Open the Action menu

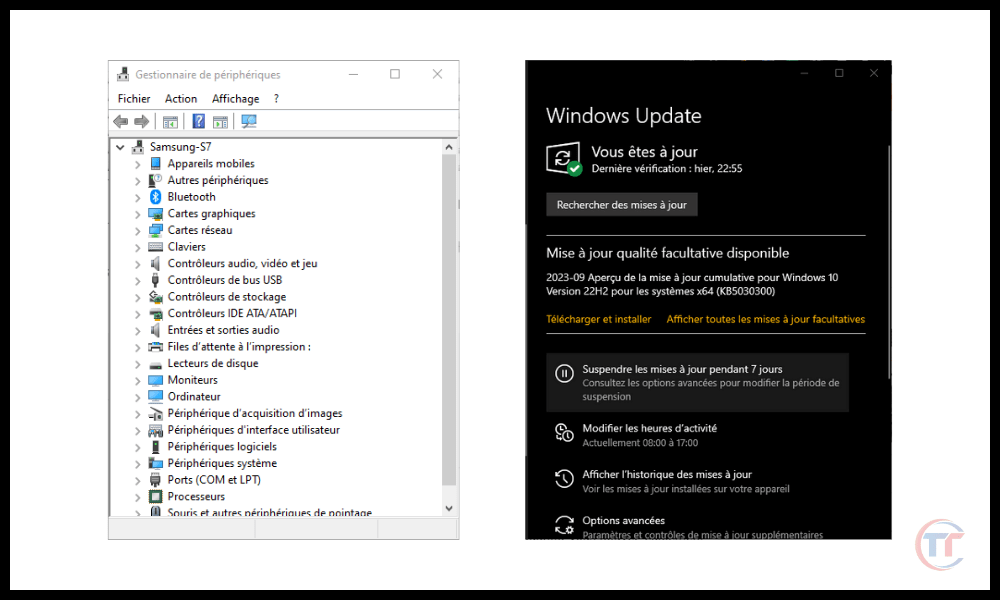click(x=181, y=99)
